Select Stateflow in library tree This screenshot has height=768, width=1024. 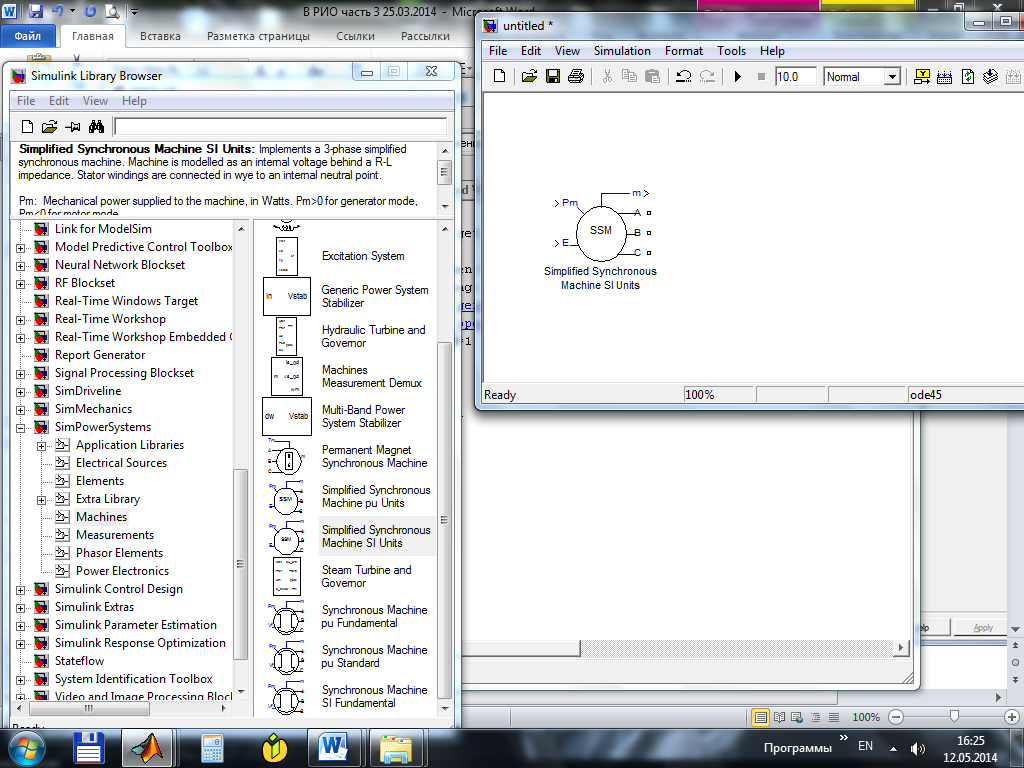[x=79, y=661]
